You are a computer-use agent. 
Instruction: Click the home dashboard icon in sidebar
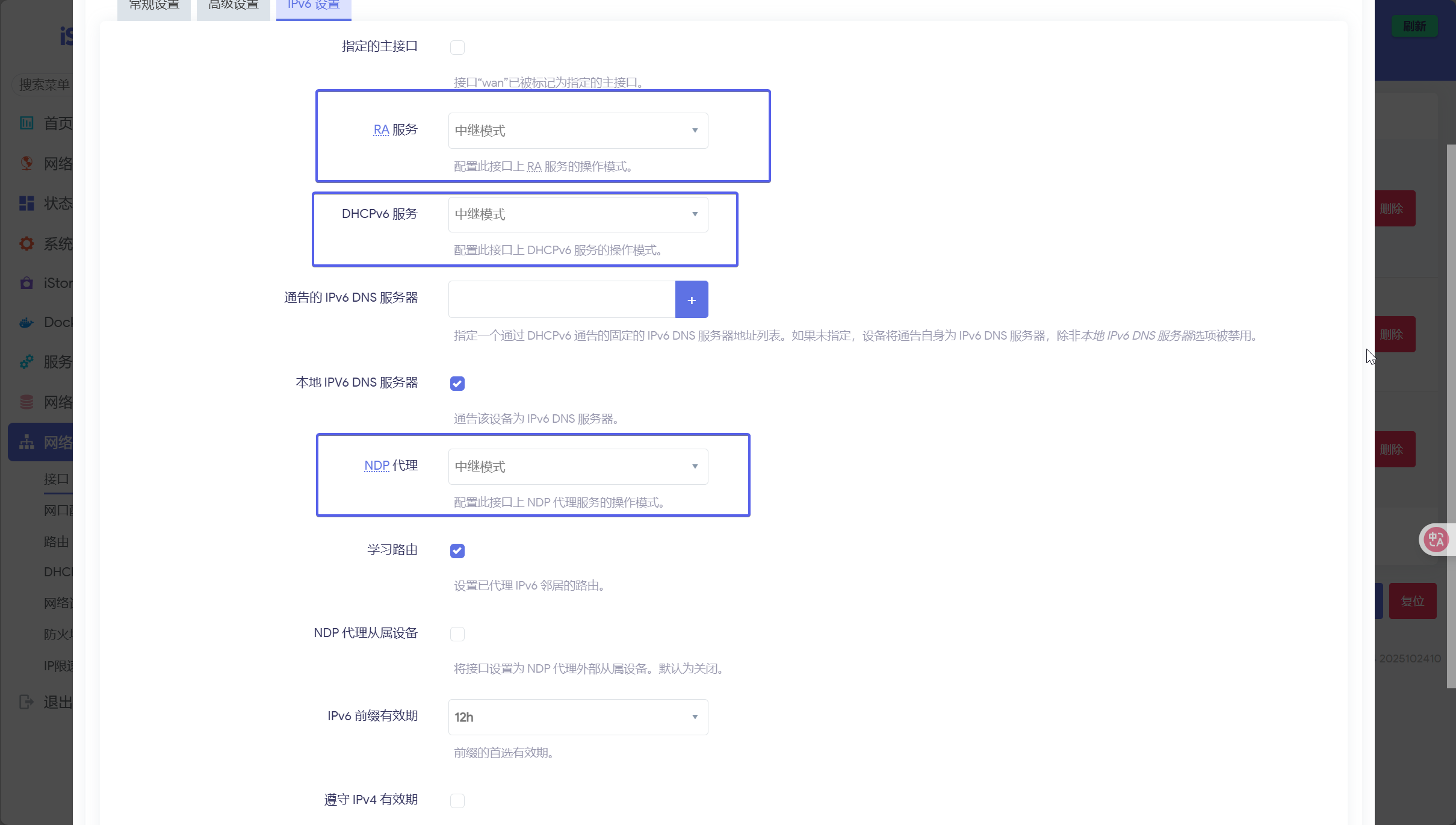[x=26, y=123]
